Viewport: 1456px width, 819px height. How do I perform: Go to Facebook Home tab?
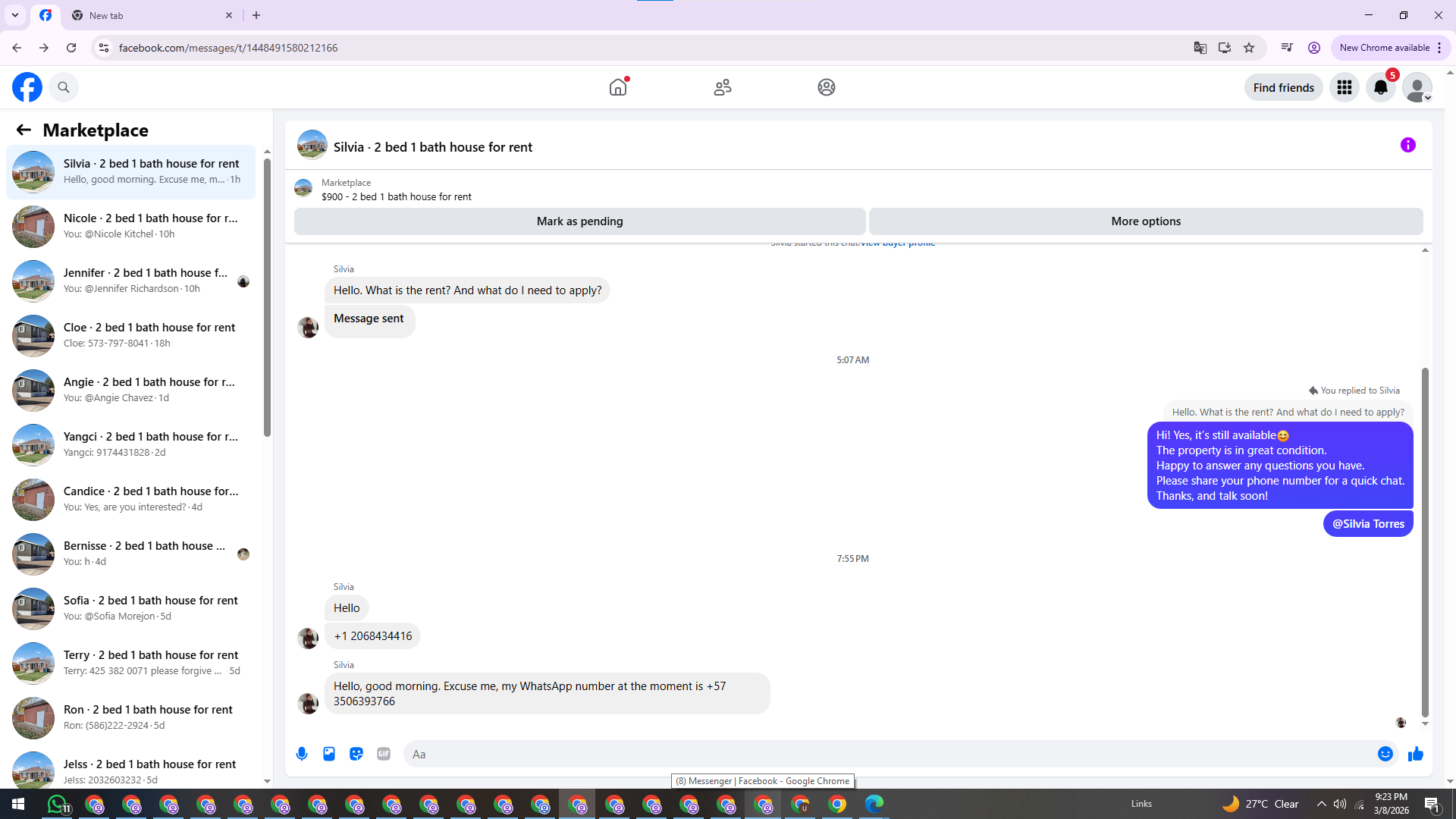[618, 87]
